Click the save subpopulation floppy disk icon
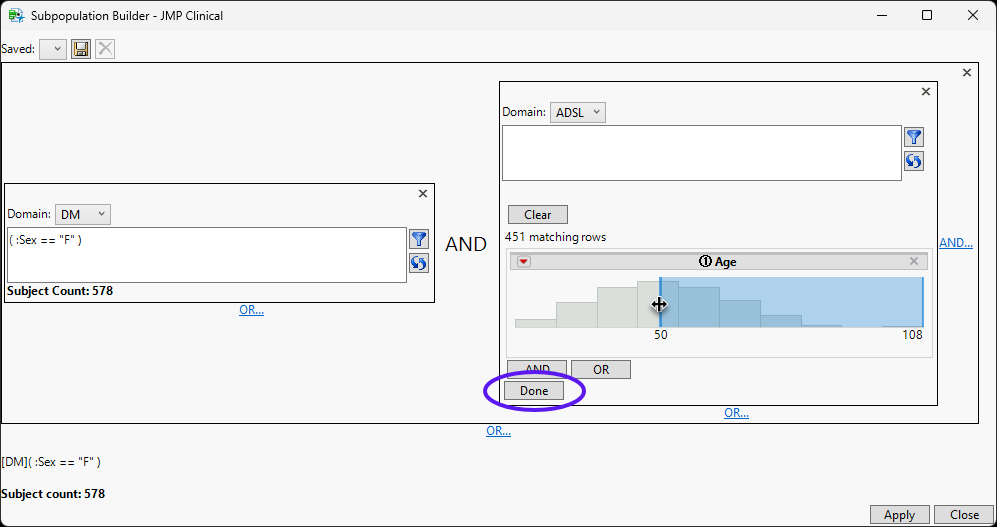 81,49
